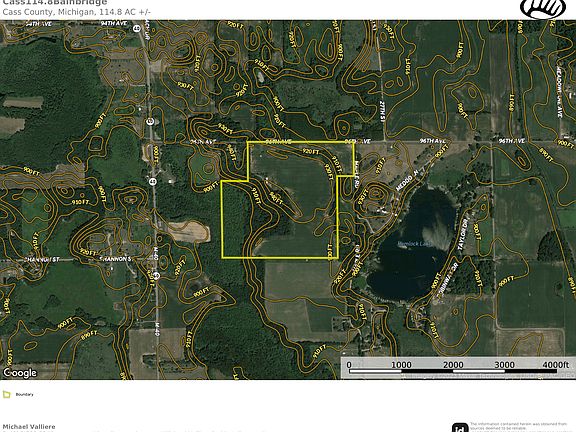Click the 'Michael Valliere' name text
Viewport: 576px width, 432px height.
29,426
